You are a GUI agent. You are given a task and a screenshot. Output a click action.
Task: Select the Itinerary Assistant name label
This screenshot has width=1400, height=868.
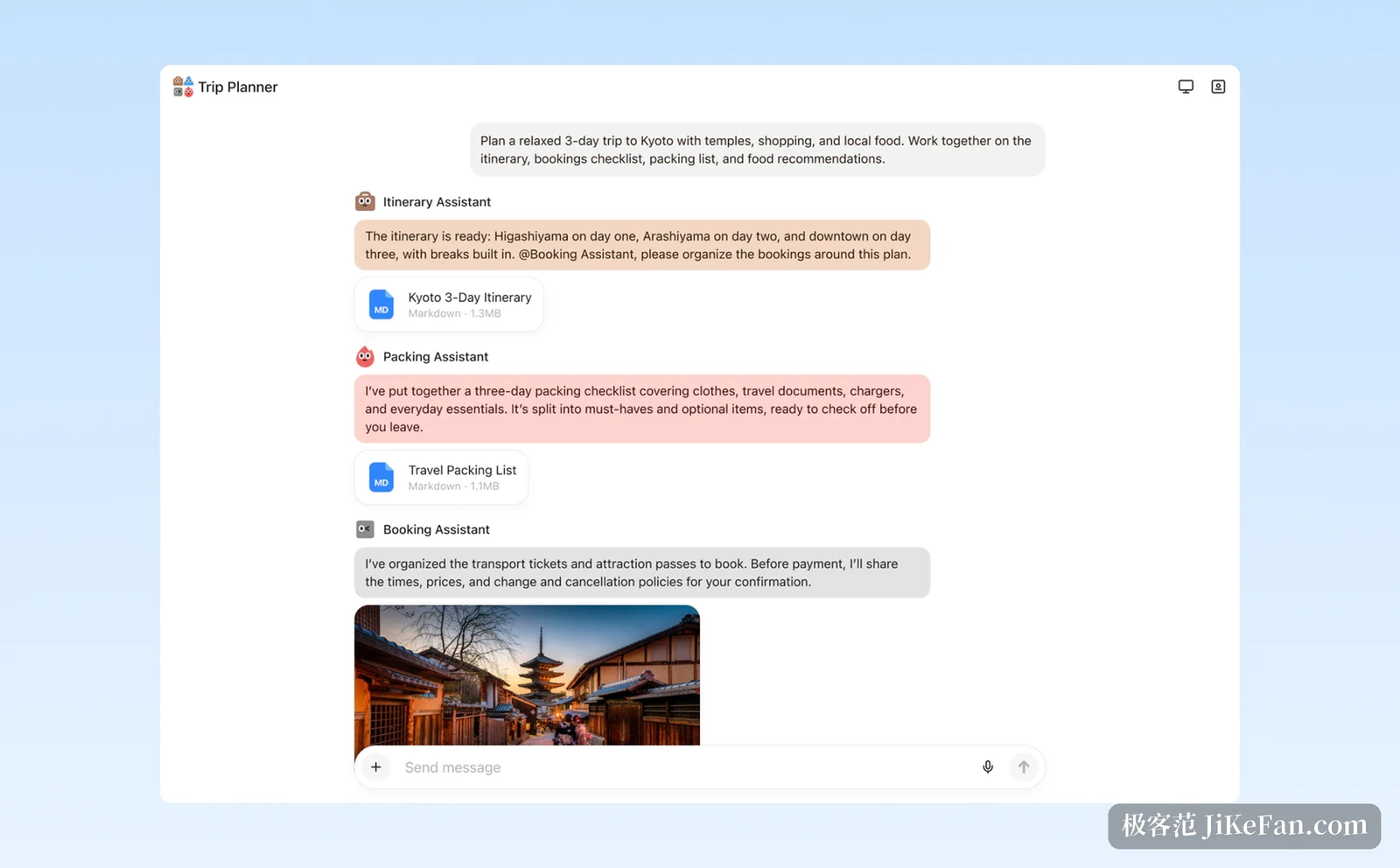pos(437,202)
